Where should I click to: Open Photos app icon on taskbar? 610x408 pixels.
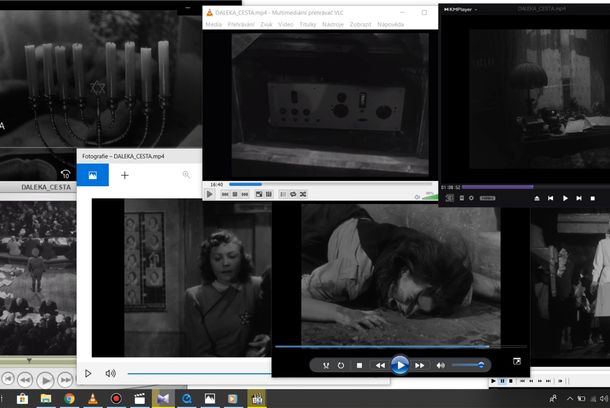click(210, 399)
